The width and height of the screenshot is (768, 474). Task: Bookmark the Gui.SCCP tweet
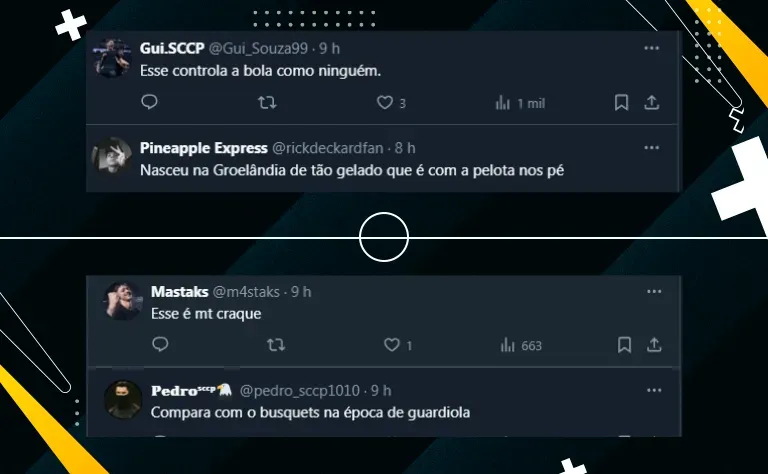621,102
